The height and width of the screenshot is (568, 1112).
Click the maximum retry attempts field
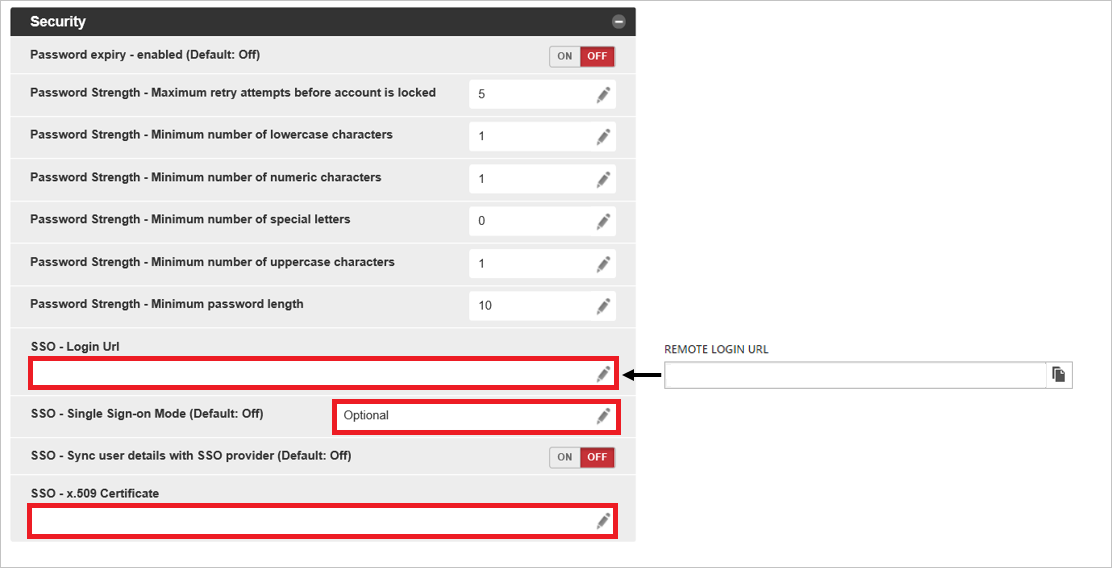[x=543, y=94]
